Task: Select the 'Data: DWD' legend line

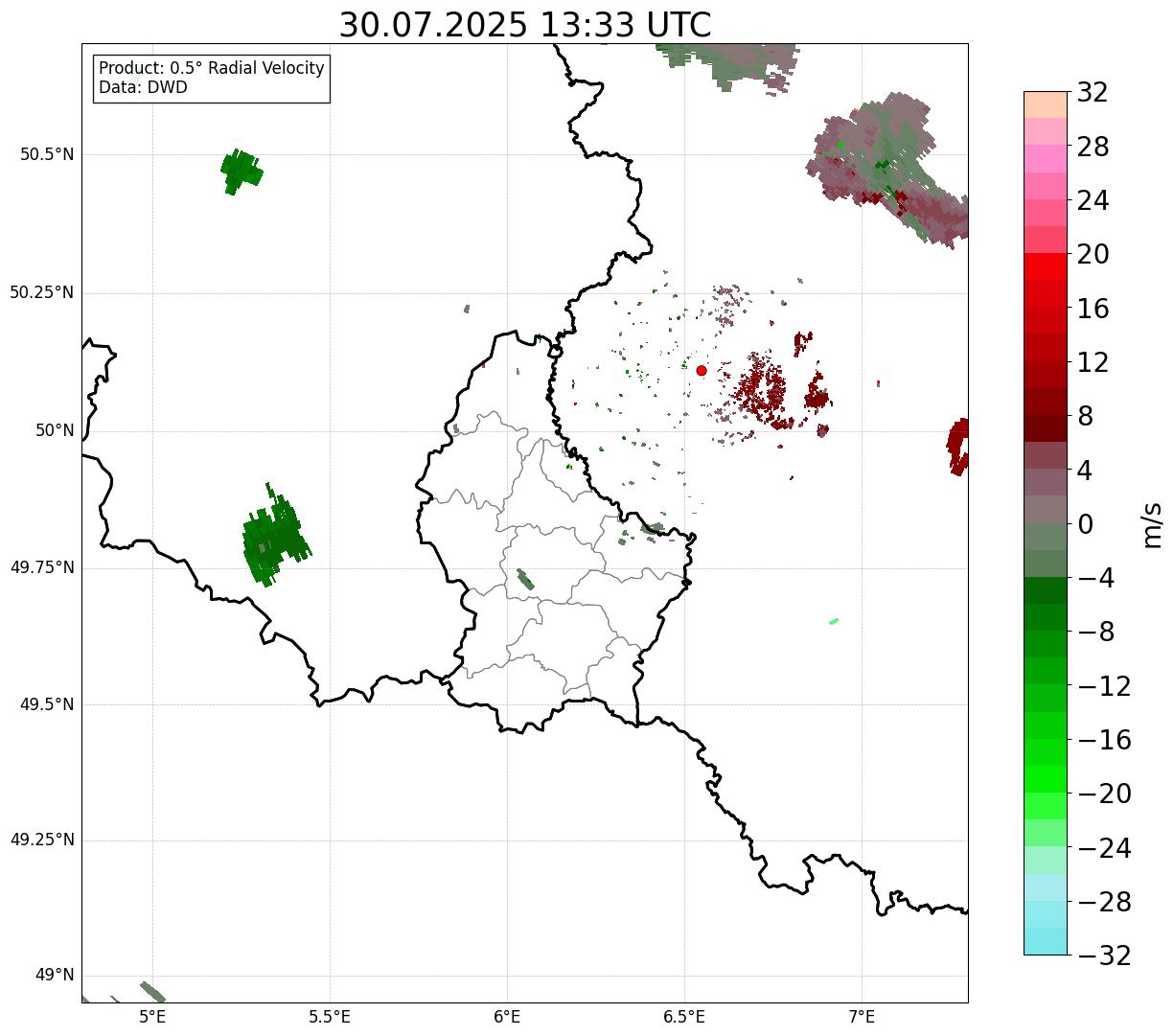Action: click(x=143, y=87)
